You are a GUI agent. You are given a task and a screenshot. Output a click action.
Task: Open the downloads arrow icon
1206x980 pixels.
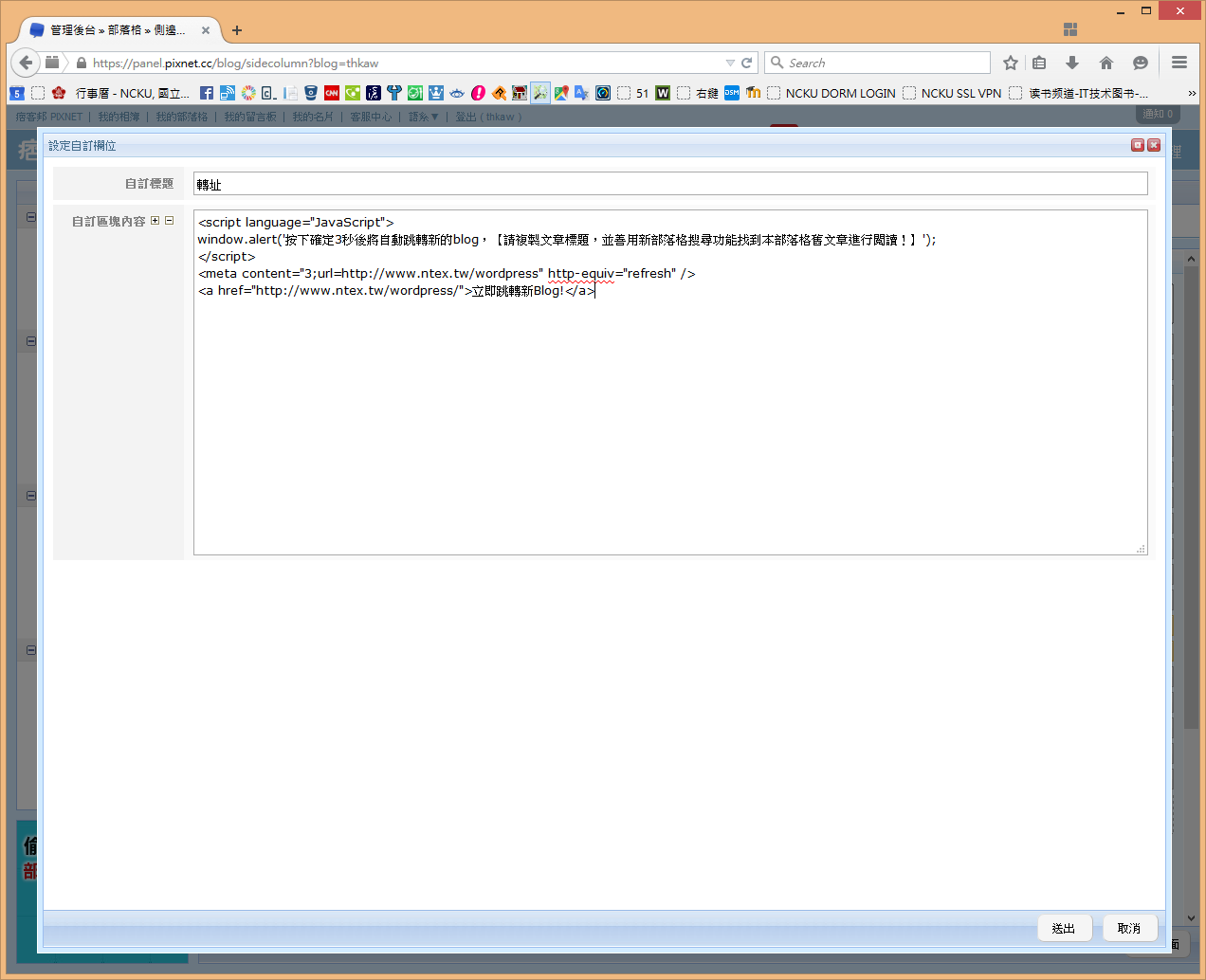pos(1072,63)
